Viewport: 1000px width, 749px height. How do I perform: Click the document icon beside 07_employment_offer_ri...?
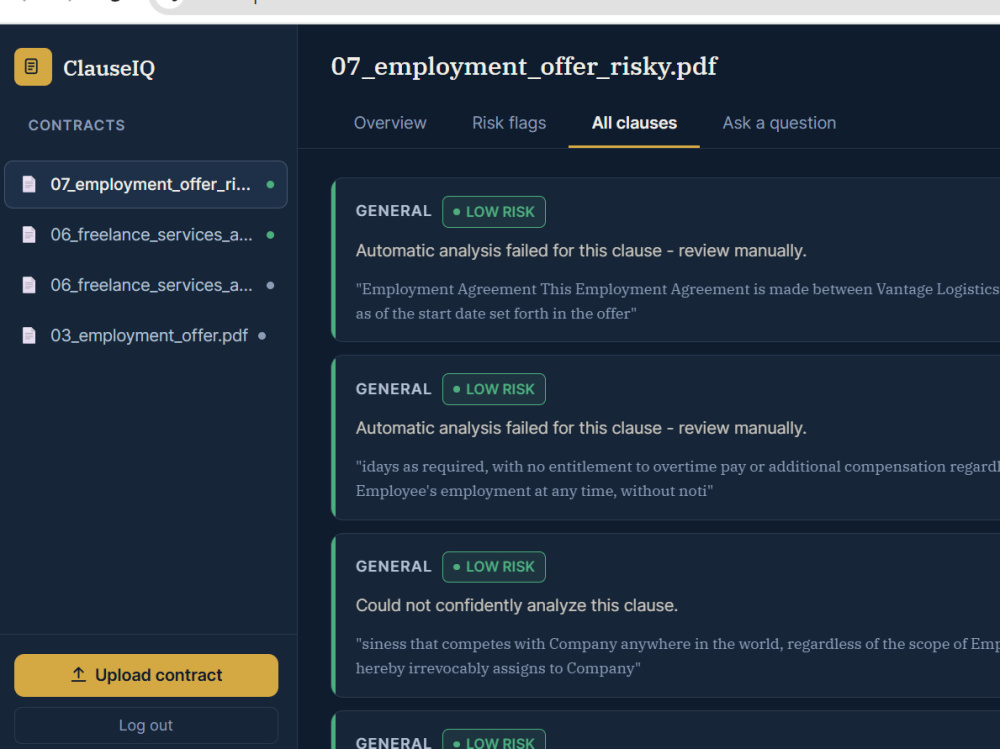29,184
